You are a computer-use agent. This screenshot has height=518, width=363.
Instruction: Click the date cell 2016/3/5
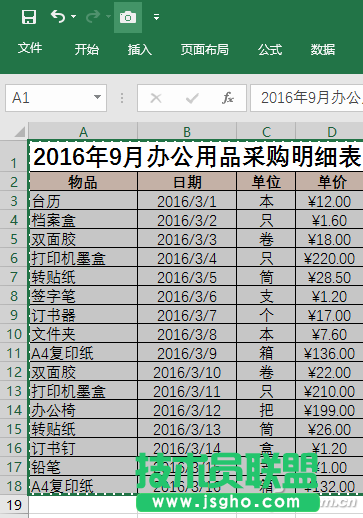click(x=187, y=277)
